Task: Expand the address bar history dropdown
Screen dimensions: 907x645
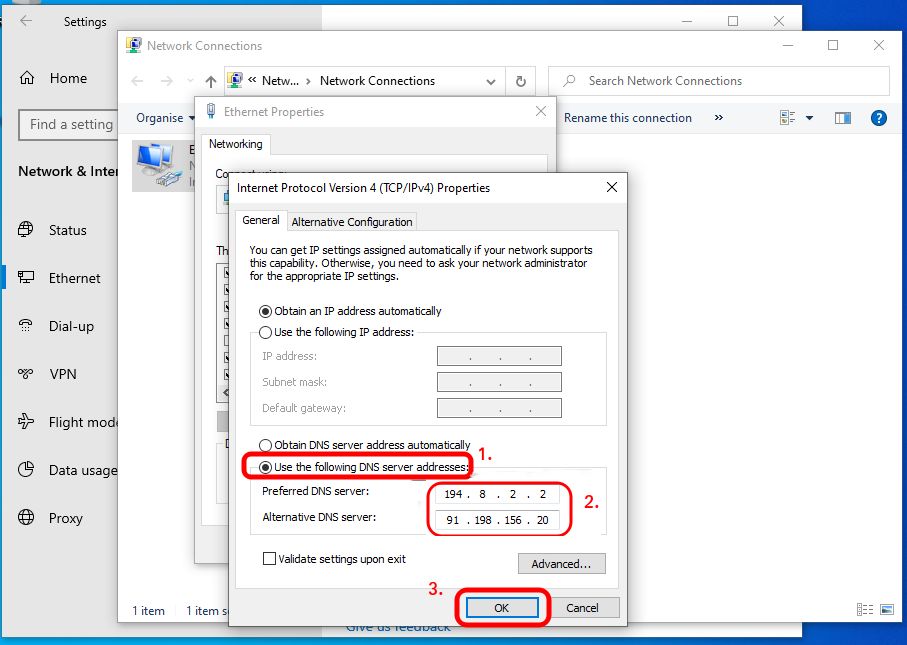Action: [x=491, y=81]
